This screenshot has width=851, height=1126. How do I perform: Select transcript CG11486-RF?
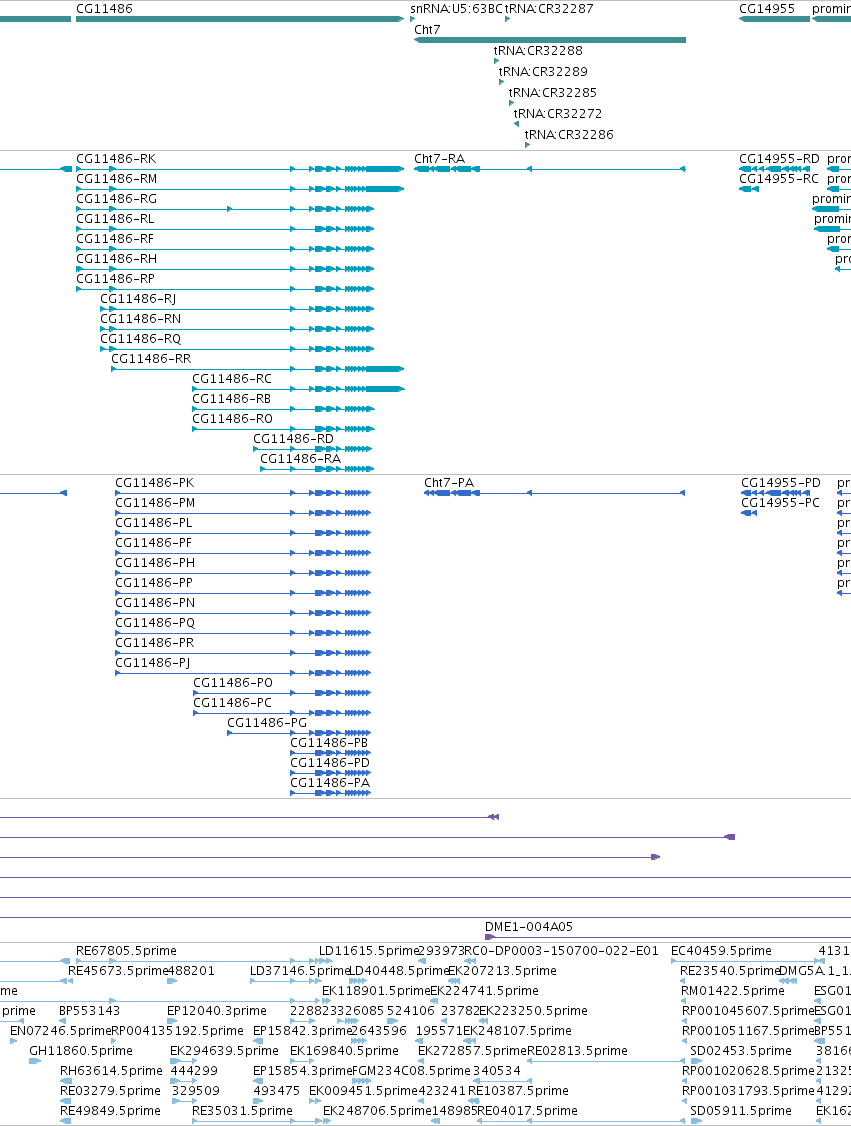point(115,239)
